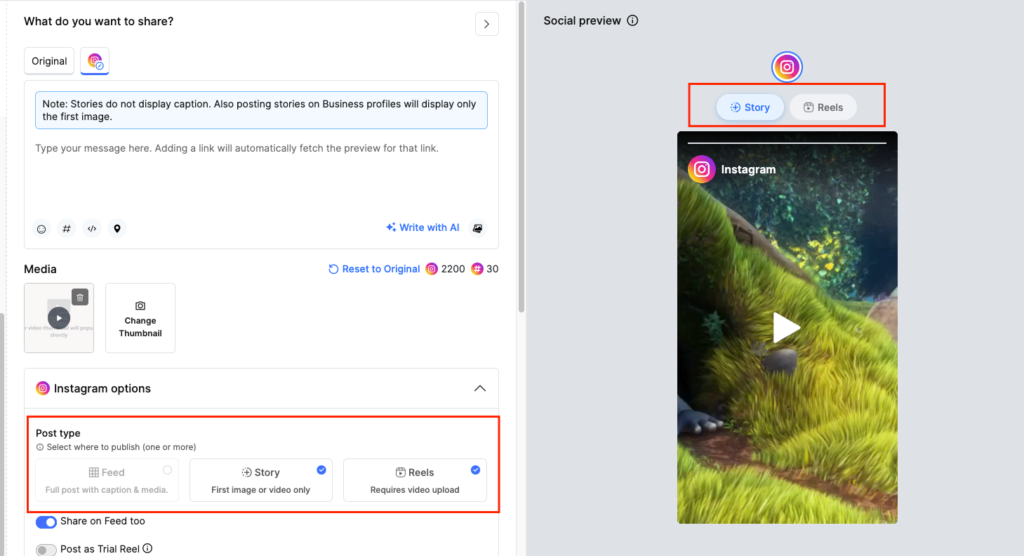Click the info icon next to Social preview
The height and width of the screenshot is (556, 1024).
pos(632,20)
